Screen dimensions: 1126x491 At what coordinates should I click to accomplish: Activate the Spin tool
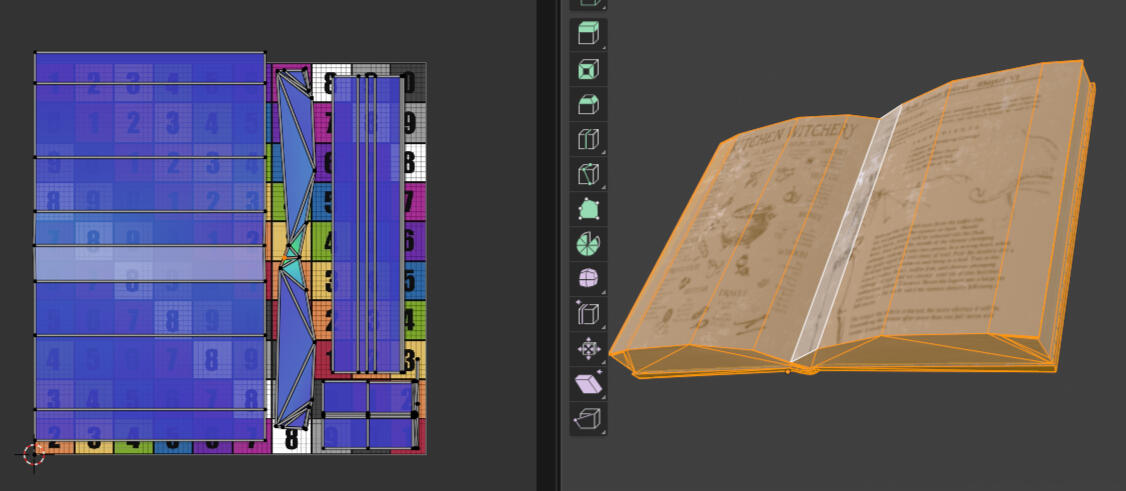coord(588,244)
